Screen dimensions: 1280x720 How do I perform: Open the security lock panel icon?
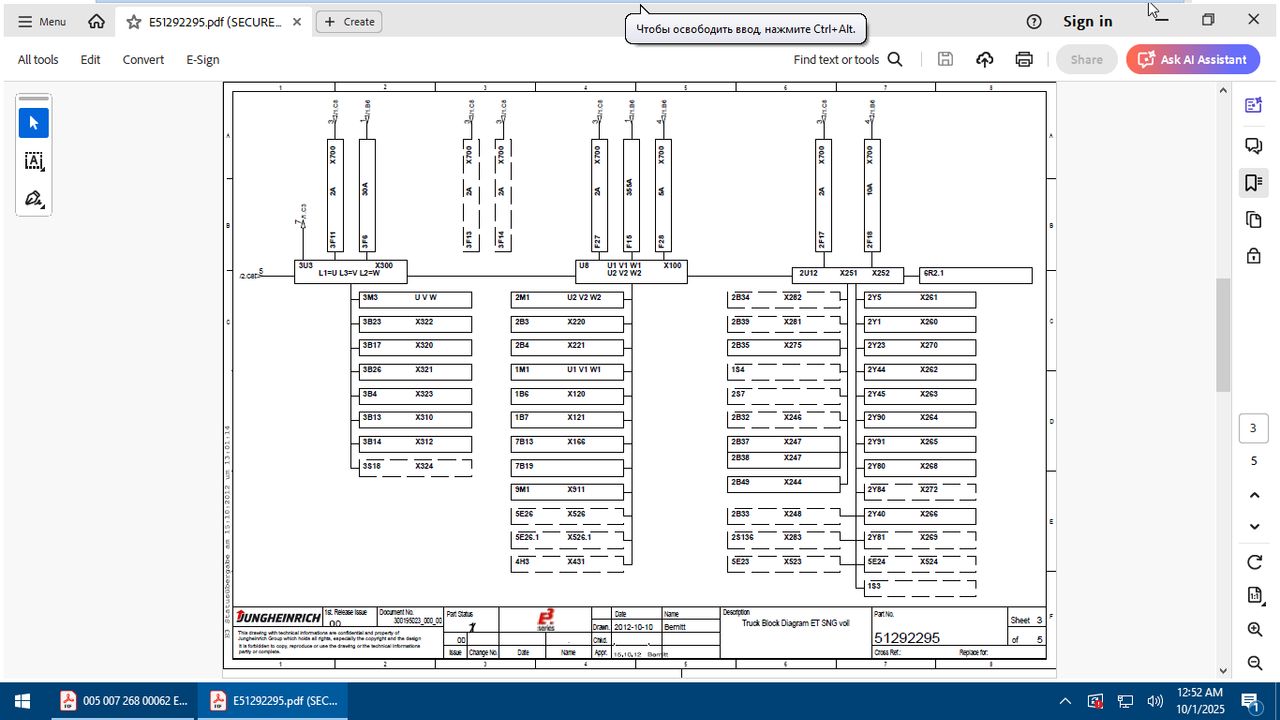point(1253,256)
